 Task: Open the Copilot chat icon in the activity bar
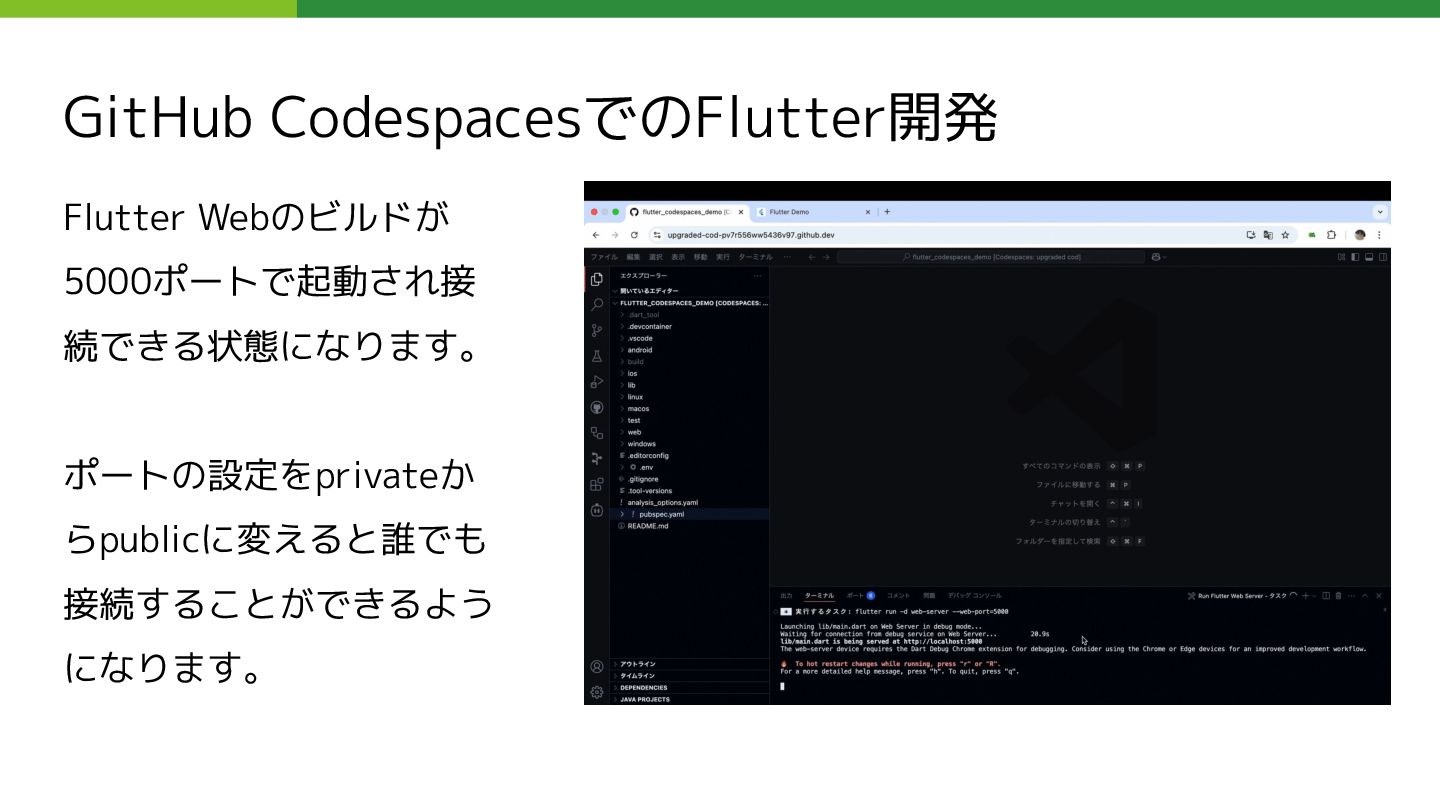(597, 510)
